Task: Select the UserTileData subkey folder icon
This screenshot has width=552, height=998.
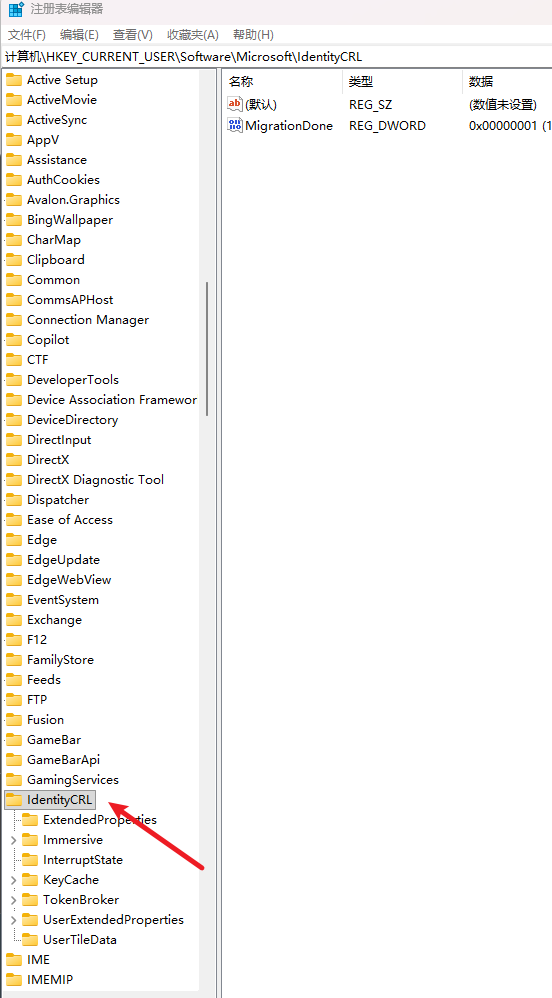Action: 30,939
